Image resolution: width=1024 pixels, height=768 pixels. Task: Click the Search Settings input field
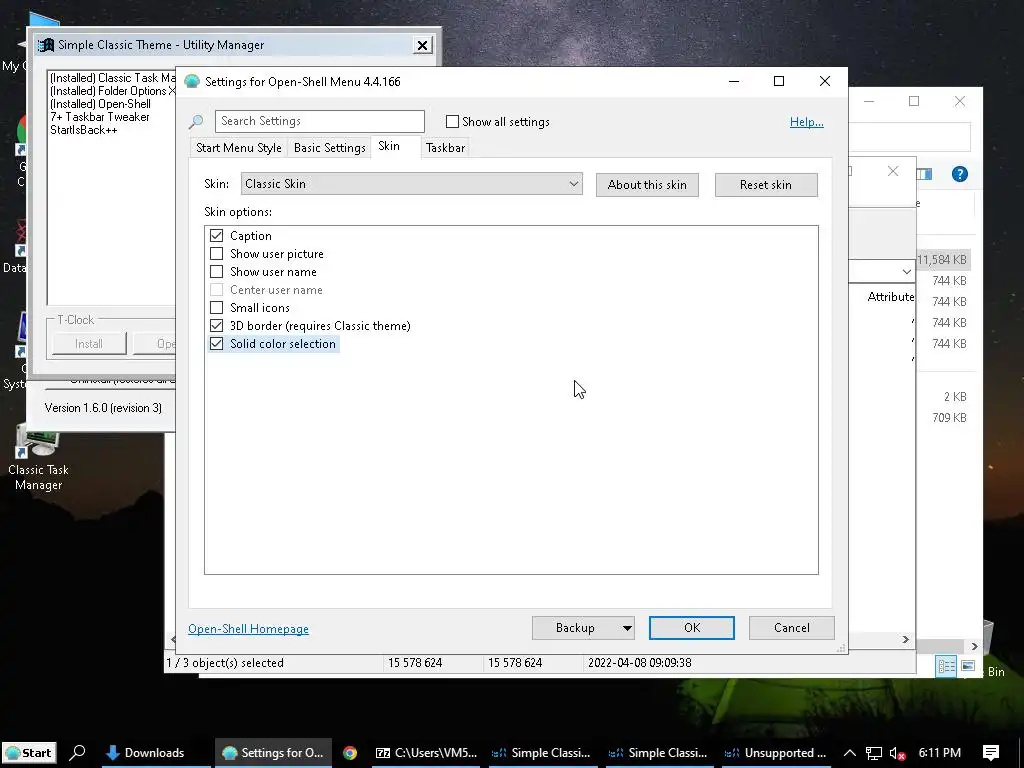tap(320, 121)
